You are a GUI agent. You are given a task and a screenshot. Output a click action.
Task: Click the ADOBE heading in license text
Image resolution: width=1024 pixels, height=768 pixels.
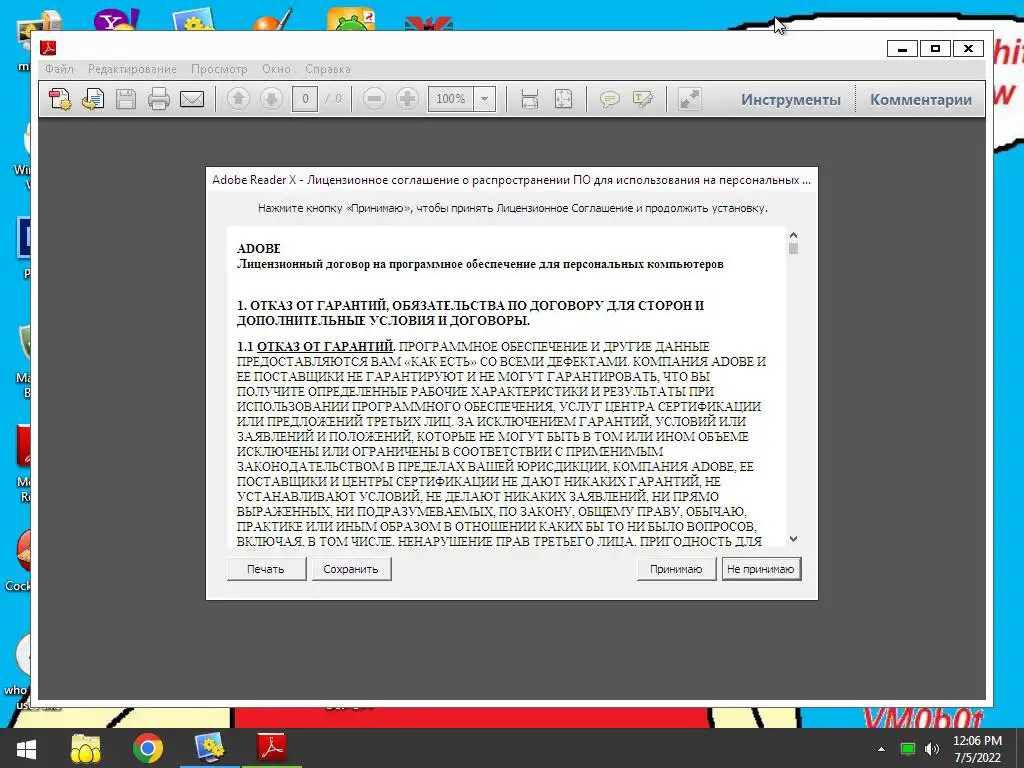click(259, 248)
